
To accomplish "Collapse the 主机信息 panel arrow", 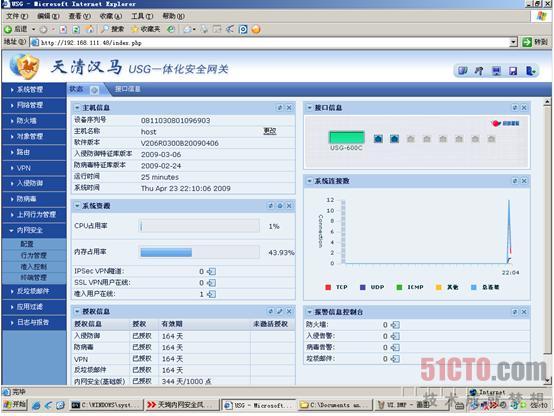I will (77, 107).
